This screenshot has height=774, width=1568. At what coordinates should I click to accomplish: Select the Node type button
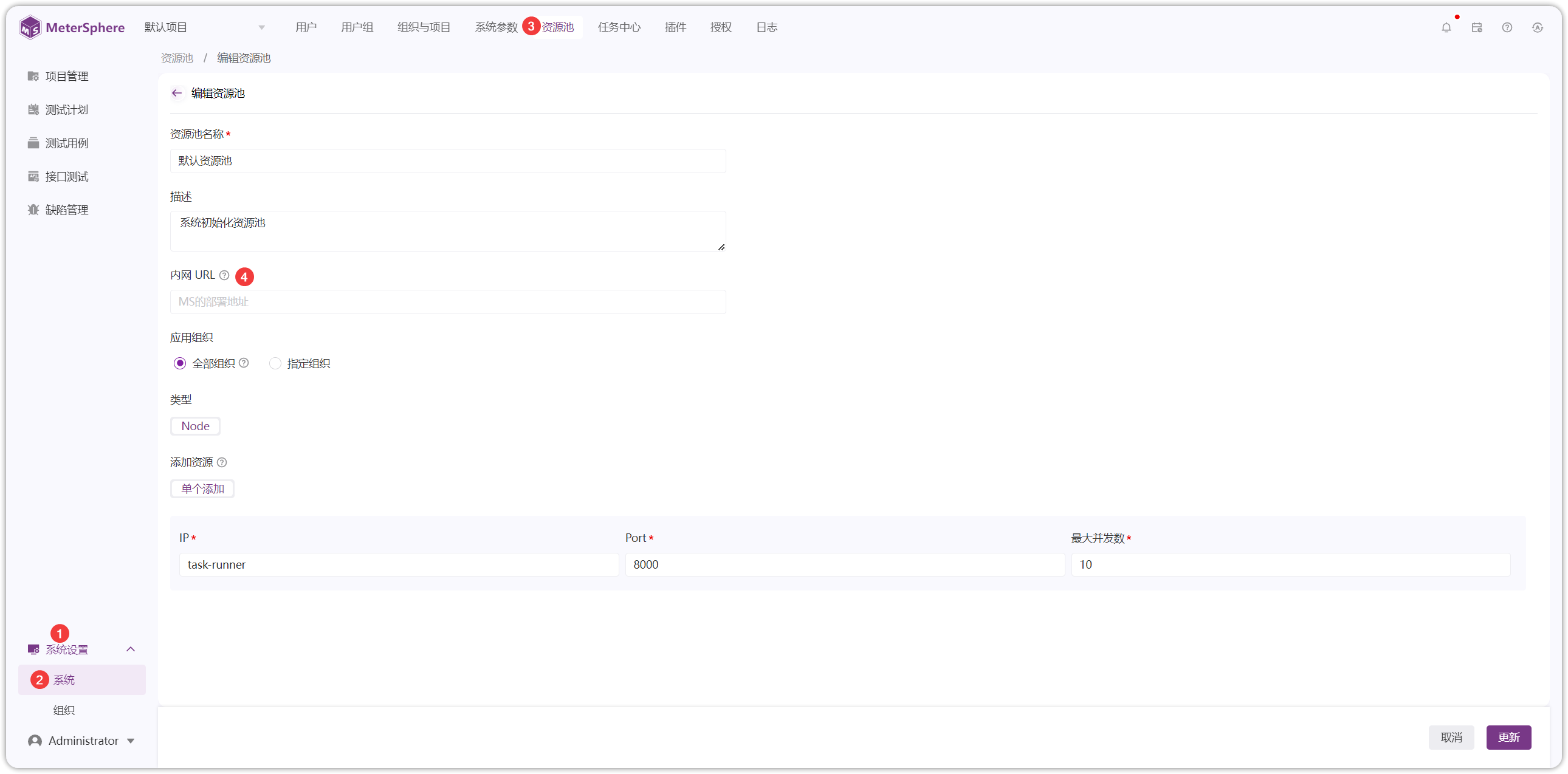[194, 426]
